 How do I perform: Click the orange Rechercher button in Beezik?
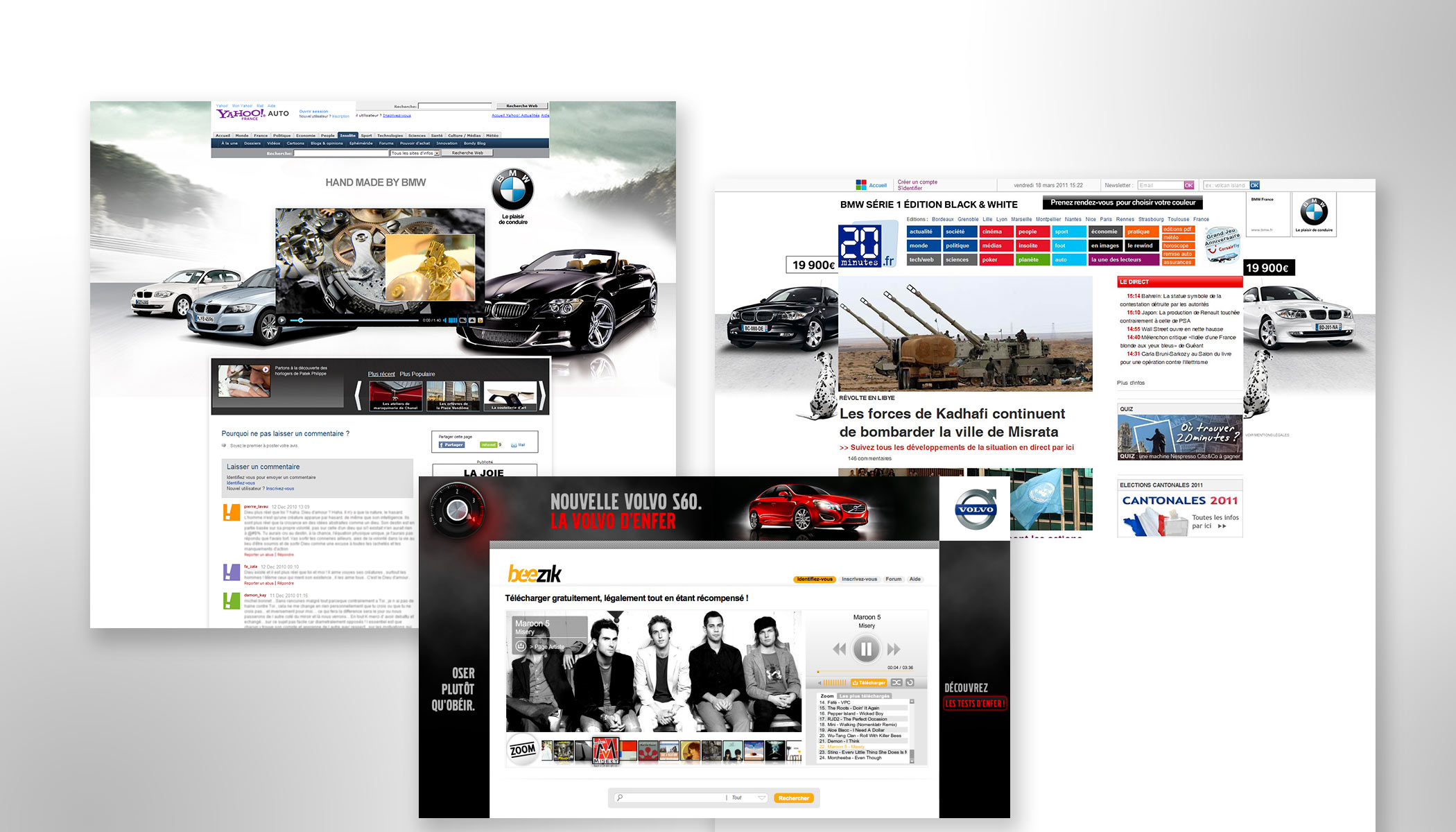[793, 798]
